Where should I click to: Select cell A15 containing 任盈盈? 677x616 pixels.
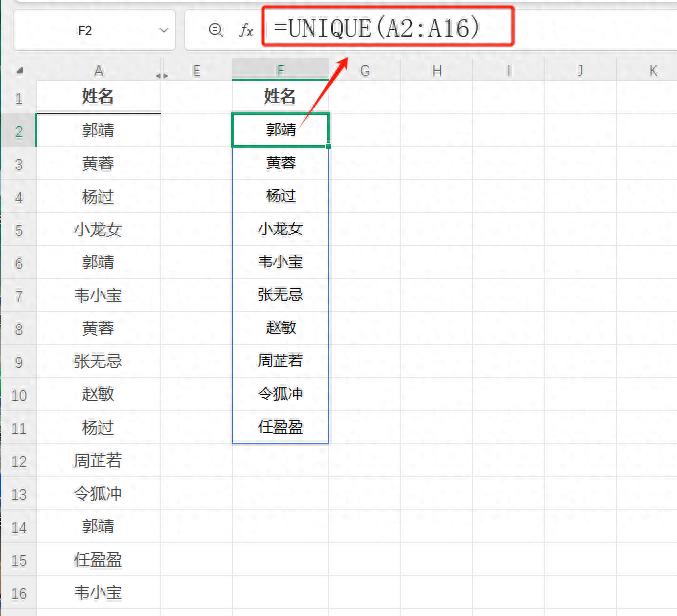(98, 560)
